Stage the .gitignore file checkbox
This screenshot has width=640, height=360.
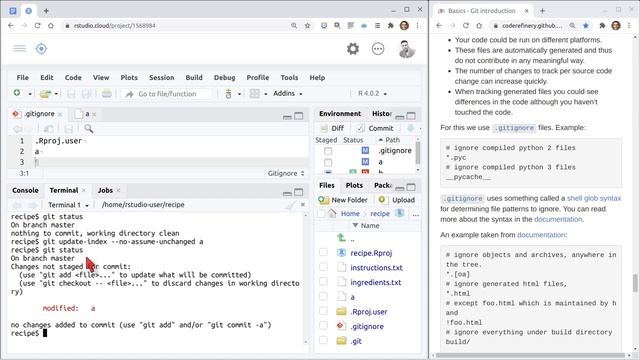coord(328,151)
